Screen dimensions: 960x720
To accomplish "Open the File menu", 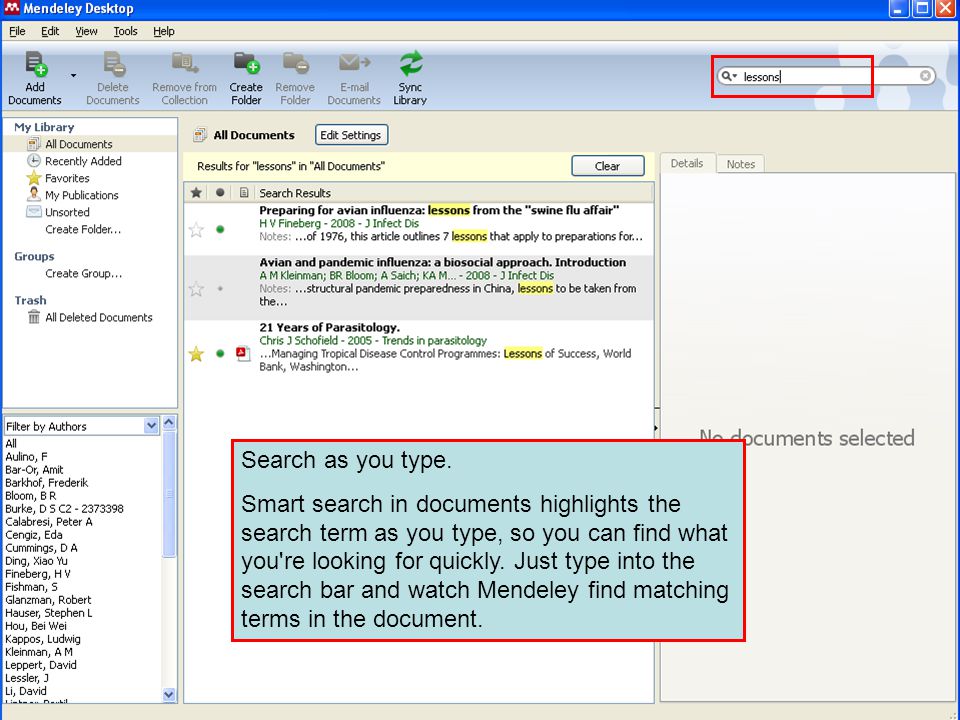I will click(x=17, y=31).
